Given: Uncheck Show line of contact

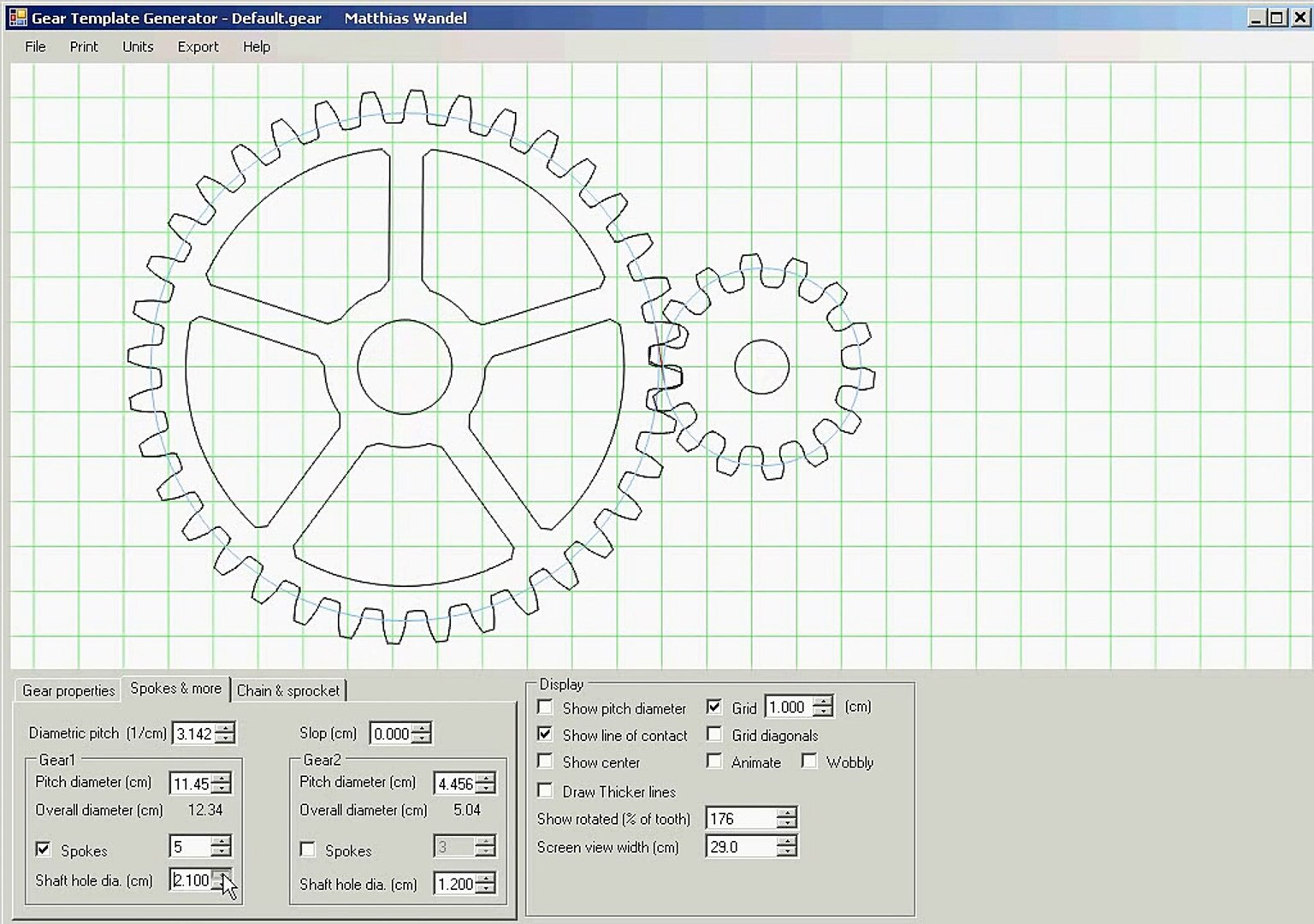Looking at the screenshot, I should pyautogui.click(x=545, y=734).
